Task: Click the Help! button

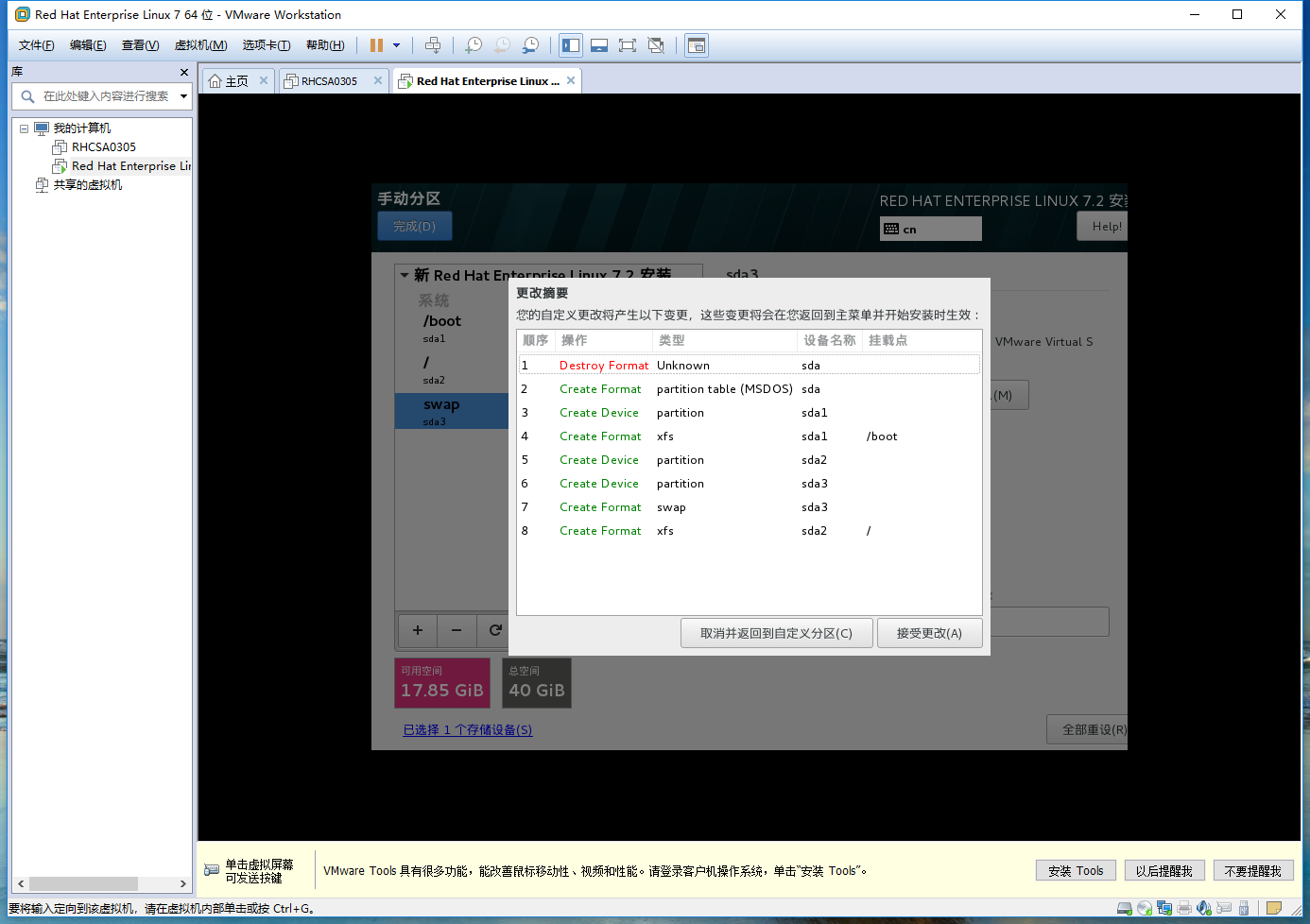Action: 1102,227
